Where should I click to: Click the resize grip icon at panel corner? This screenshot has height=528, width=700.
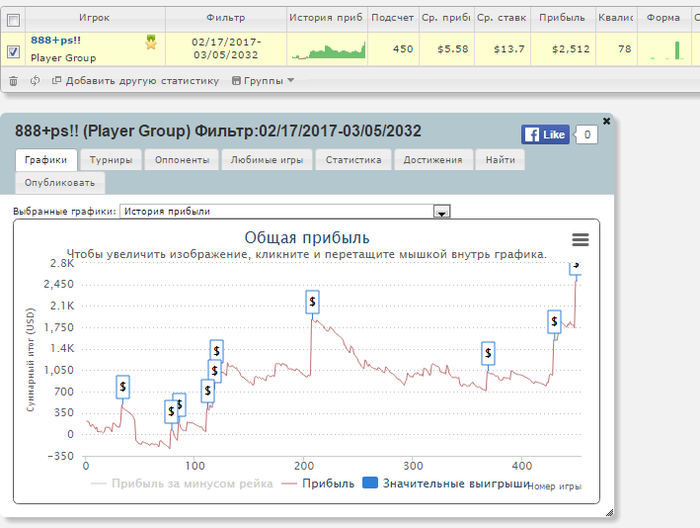click(609, 512)
